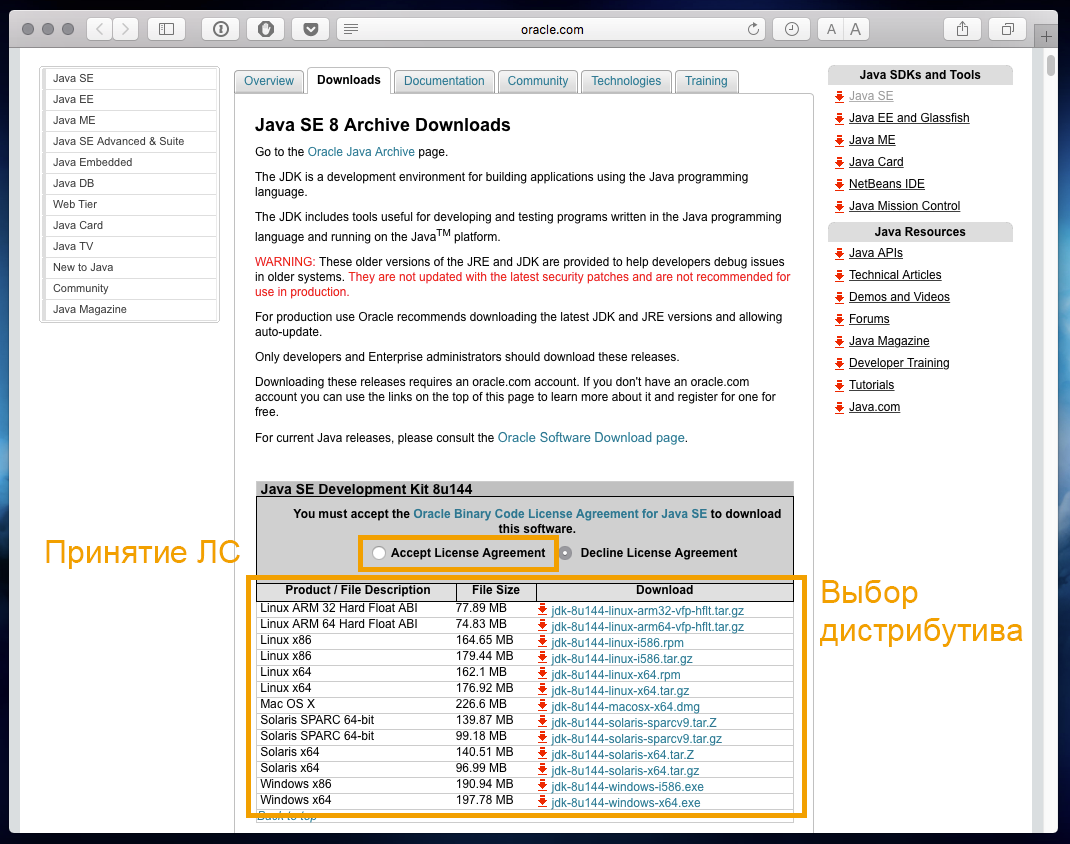The width and height of the screenshot is (1070, 844).
Task: Go back with Safari's back arrow
Action: coord(100,29)
